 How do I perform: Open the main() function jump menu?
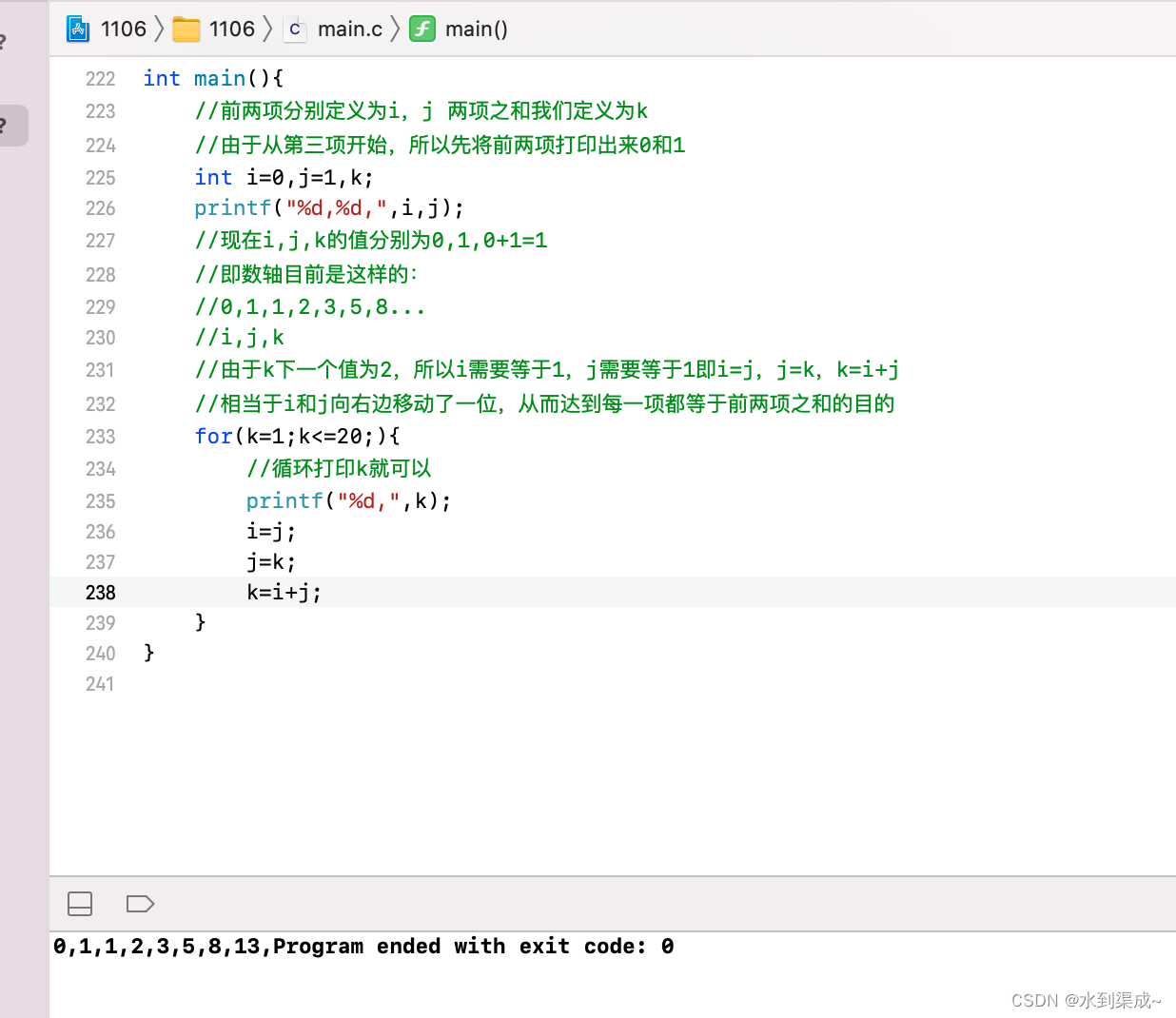[477, 29]
